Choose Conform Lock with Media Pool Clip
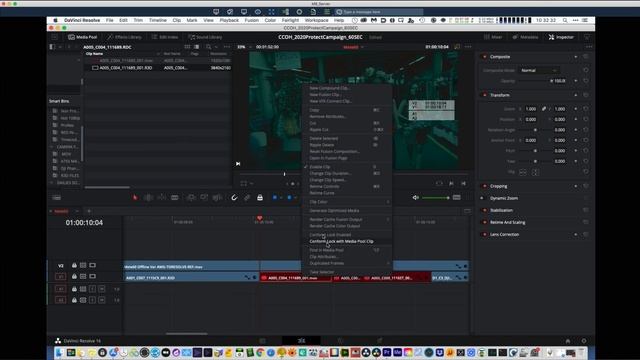The image size is (640, 360). pyautogui.click(x=347, y=241)
